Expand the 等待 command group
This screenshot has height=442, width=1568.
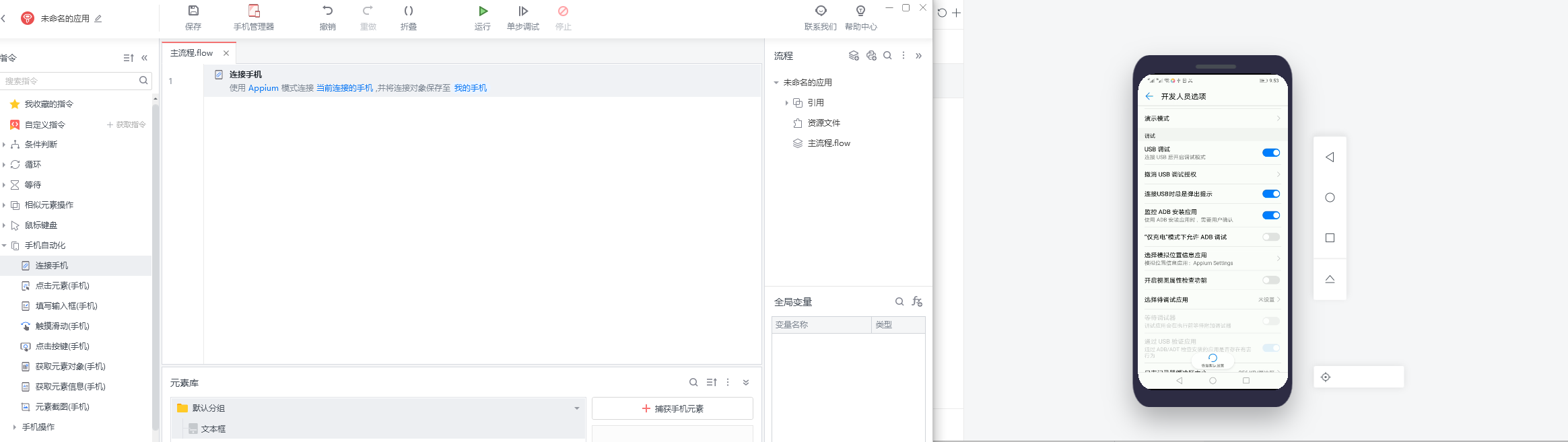pos(4,185)
